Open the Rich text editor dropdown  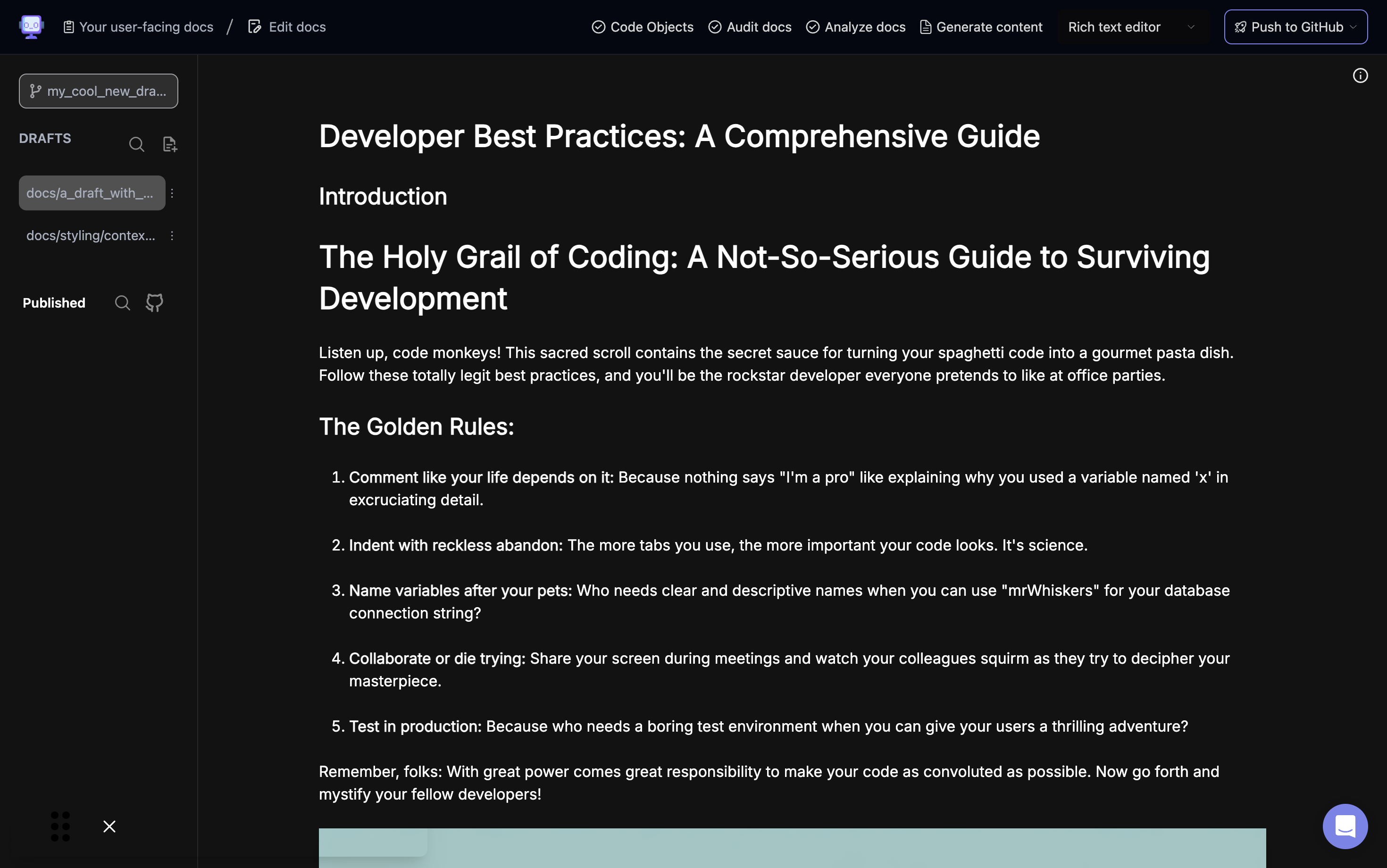(x=1131, y=27)
